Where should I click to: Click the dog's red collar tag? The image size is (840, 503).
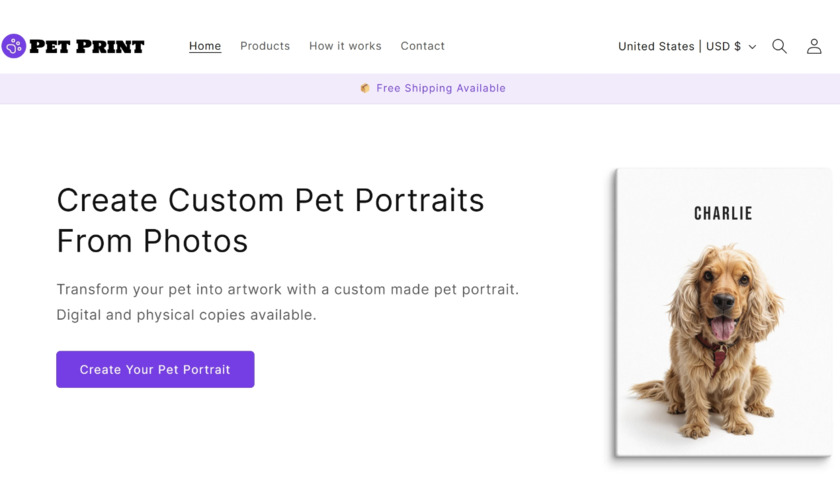click(x=719, y=358)
